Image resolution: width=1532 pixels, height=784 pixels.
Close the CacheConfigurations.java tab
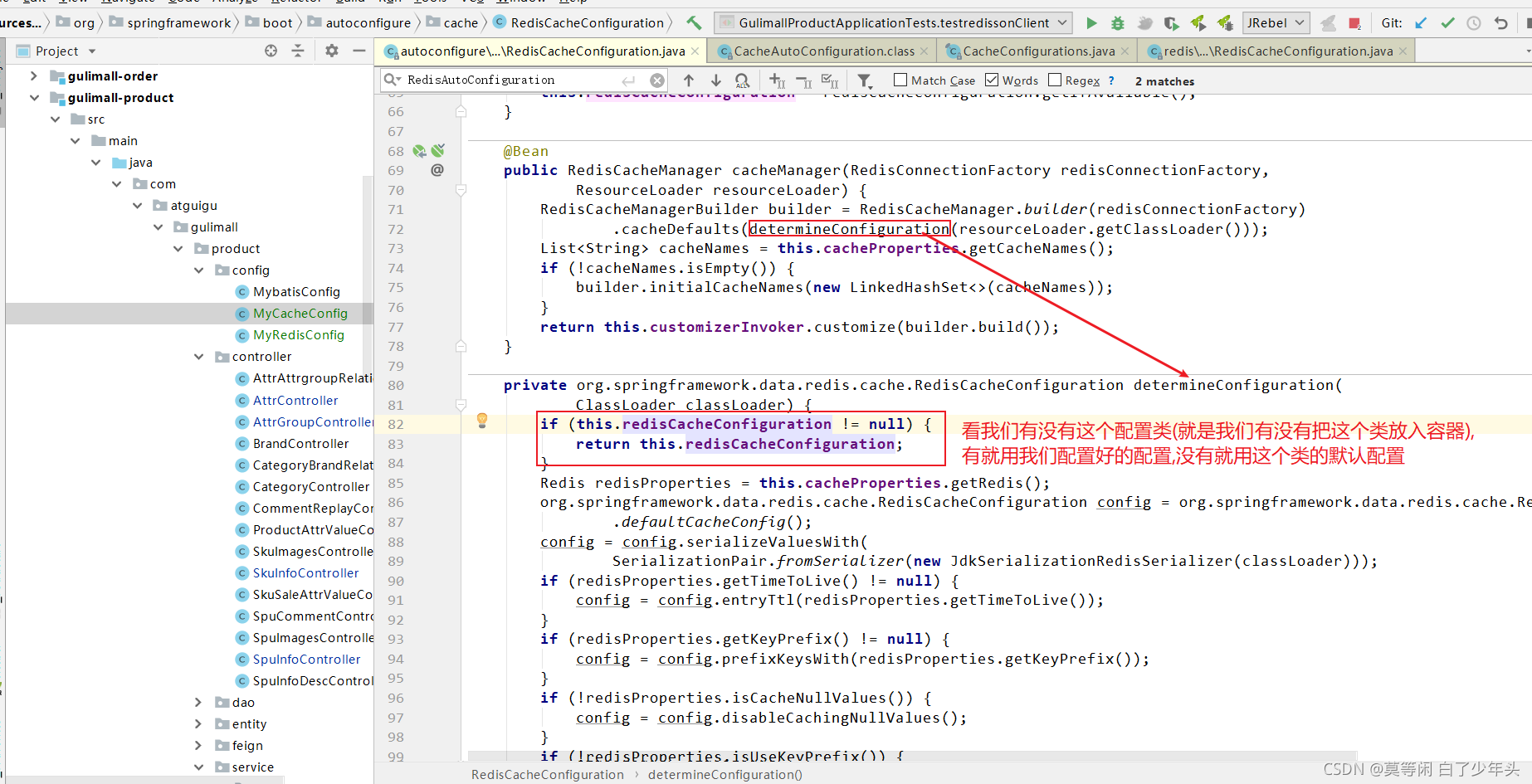point(1125,51)
